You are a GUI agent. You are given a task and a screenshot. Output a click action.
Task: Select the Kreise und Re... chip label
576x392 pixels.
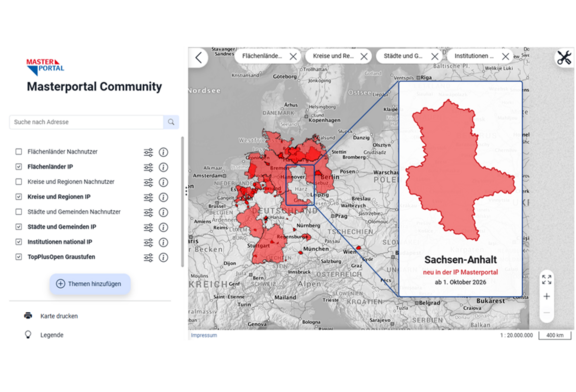(x=333, y=56)
